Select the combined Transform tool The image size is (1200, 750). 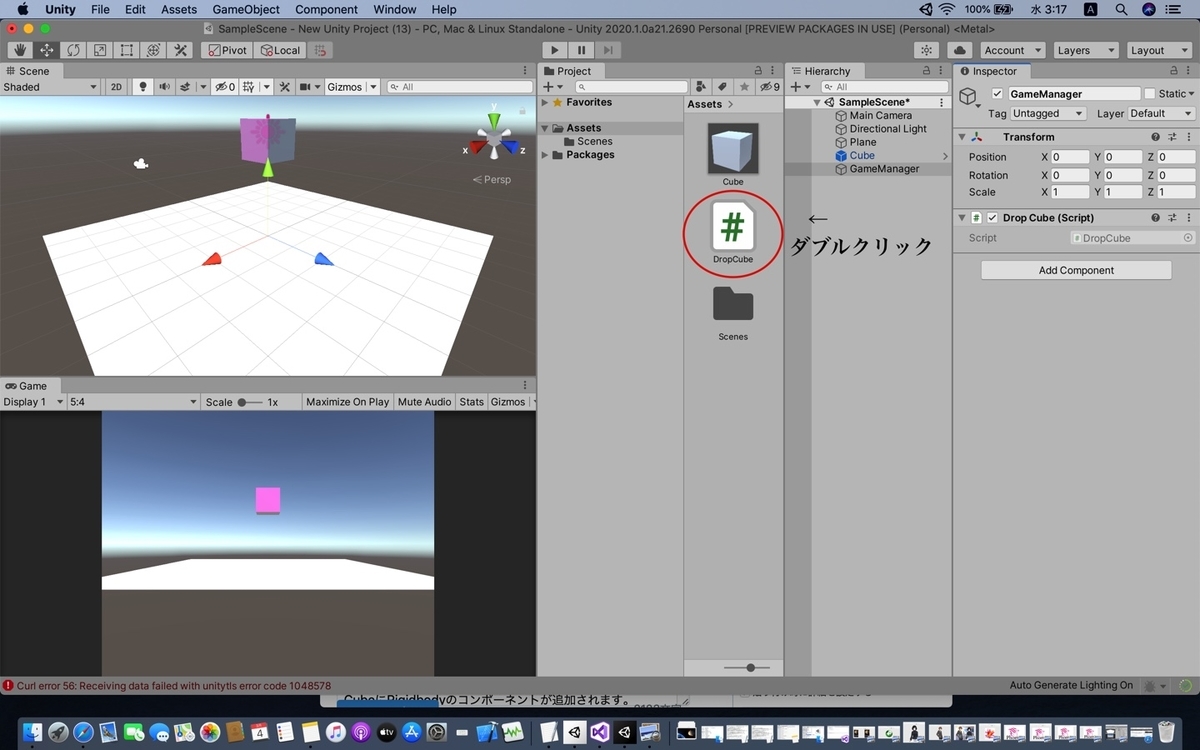[154, 50]
